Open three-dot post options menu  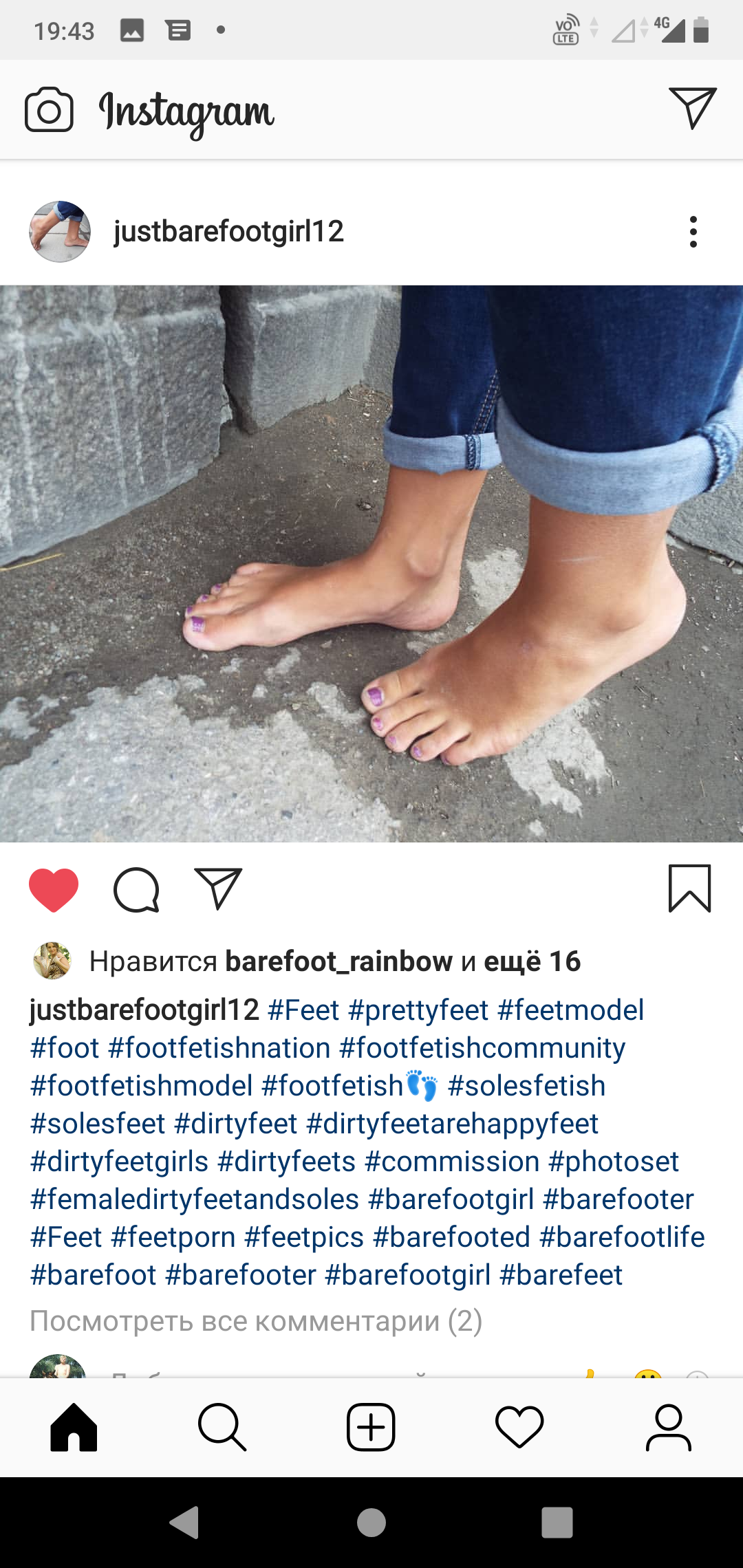(693, 232)
